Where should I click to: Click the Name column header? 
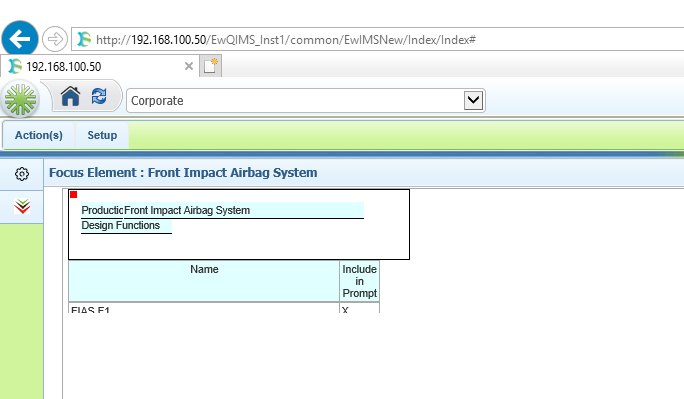click(204, 281)
